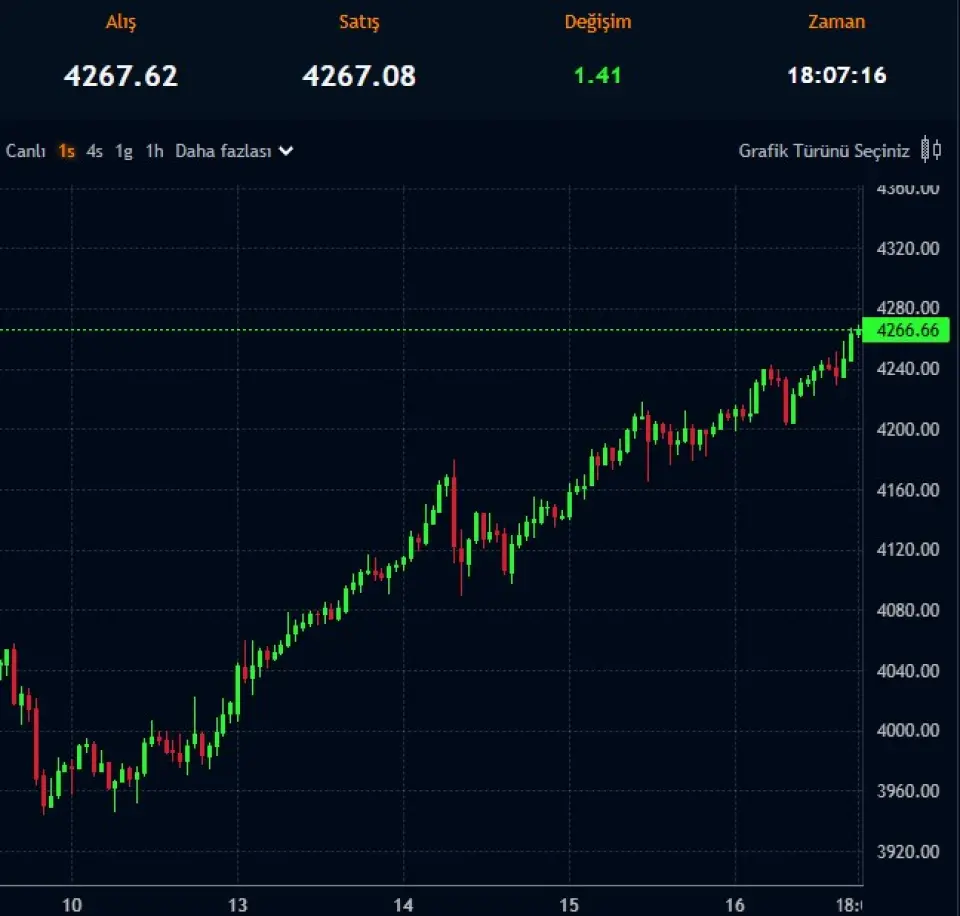Click the Alış column header label
The width and height of the screenshot is (960, 916).
click(x=121, y=22)
